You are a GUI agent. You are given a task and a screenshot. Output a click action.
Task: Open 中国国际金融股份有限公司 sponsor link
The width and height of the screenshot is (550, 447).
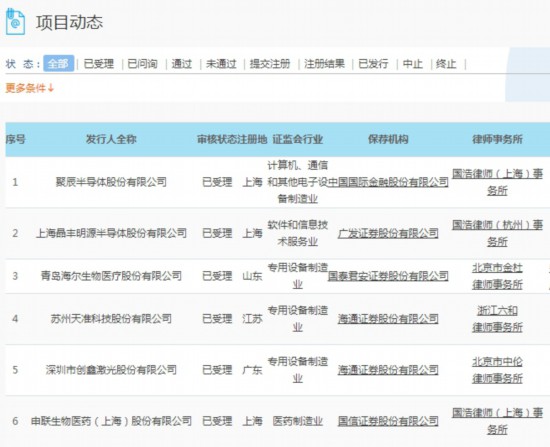388,182
